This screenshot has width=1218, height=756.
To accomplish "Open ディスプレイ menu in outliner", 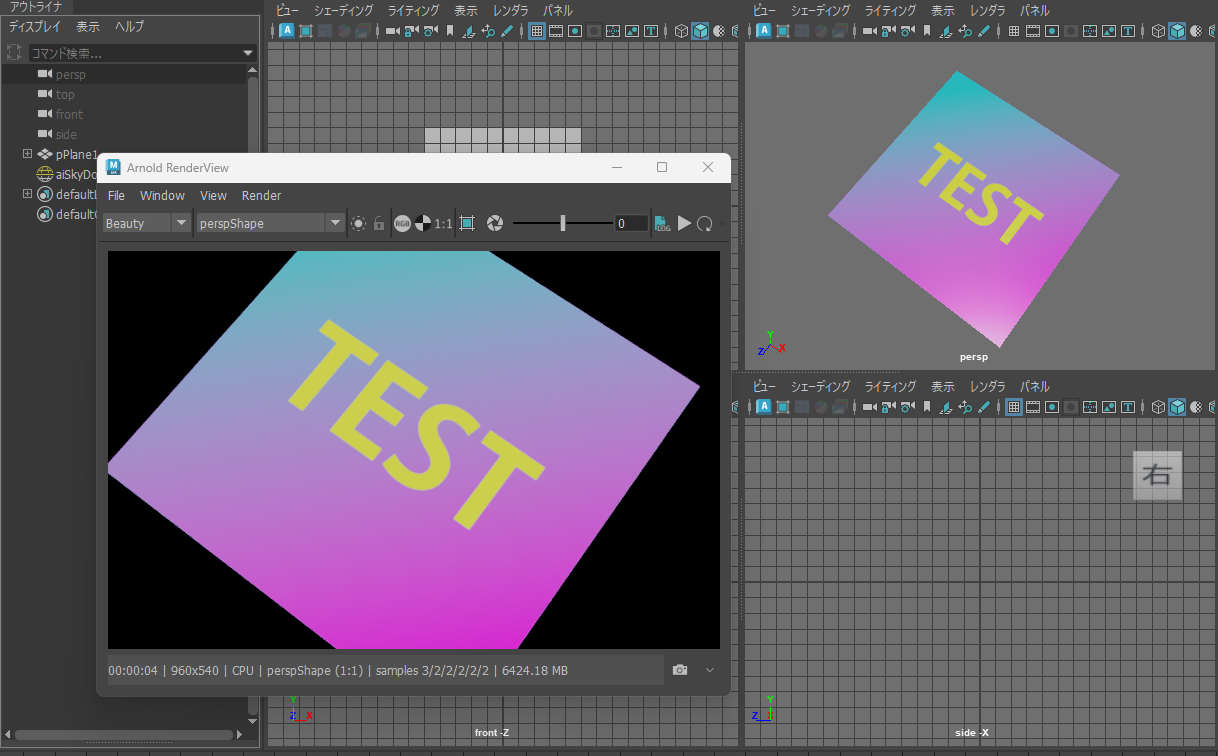I will click(x=34, y=27).
